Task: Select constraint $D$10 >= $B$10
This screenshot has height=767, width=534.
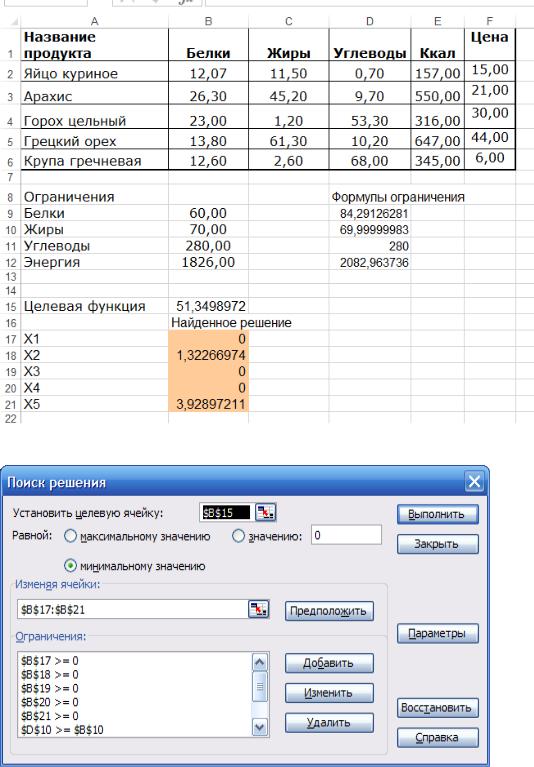Action: click(62, 730)
